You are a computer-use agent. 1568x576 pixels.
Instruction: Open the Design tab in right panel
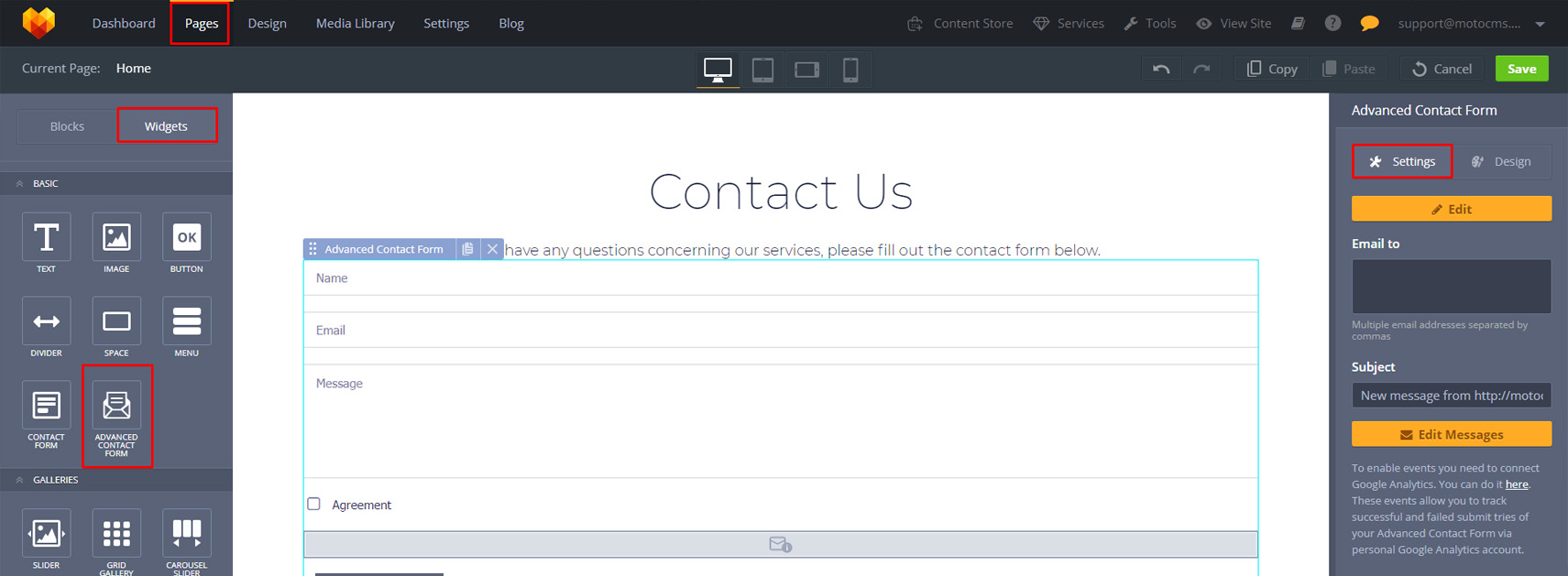[x=1501, y=162]
